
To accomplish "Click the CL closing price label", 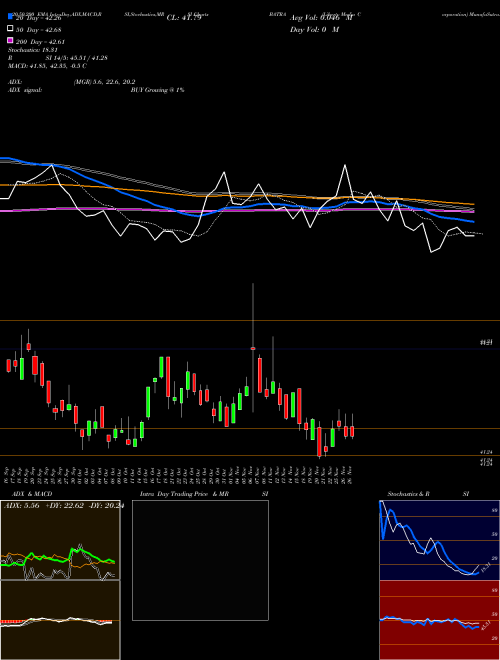I will point(184,18).
